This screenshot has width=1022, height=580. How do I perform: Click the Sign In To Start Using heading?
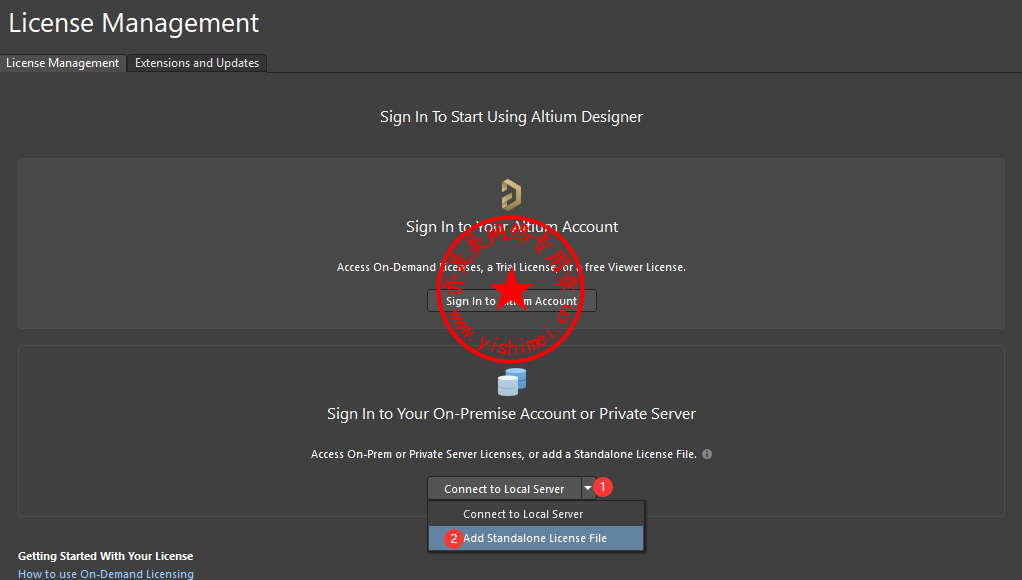click(x=511, y=117)
